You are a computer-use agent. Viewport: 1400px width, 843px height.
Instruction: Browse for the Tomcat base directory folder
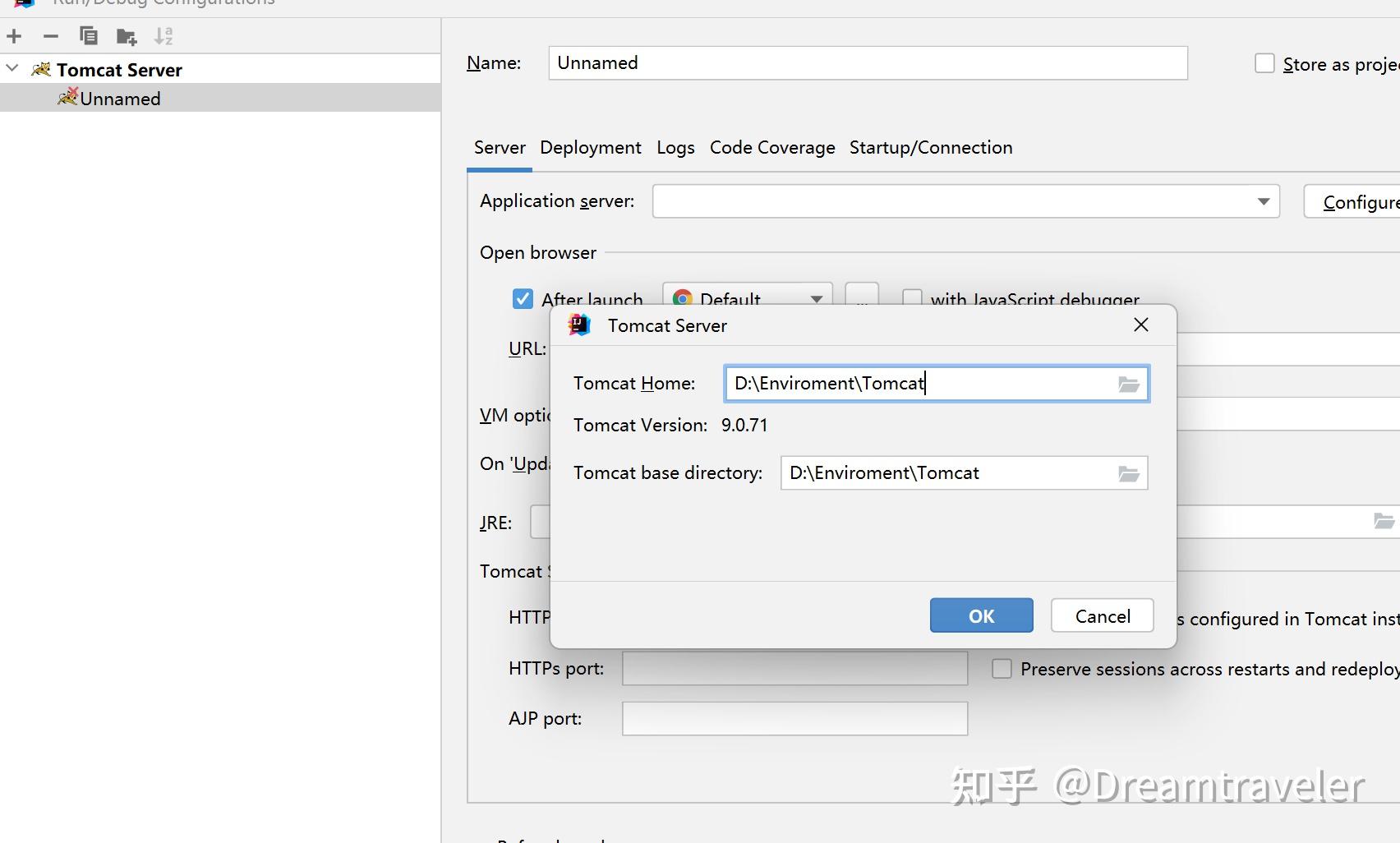(x=1129, y=473)
